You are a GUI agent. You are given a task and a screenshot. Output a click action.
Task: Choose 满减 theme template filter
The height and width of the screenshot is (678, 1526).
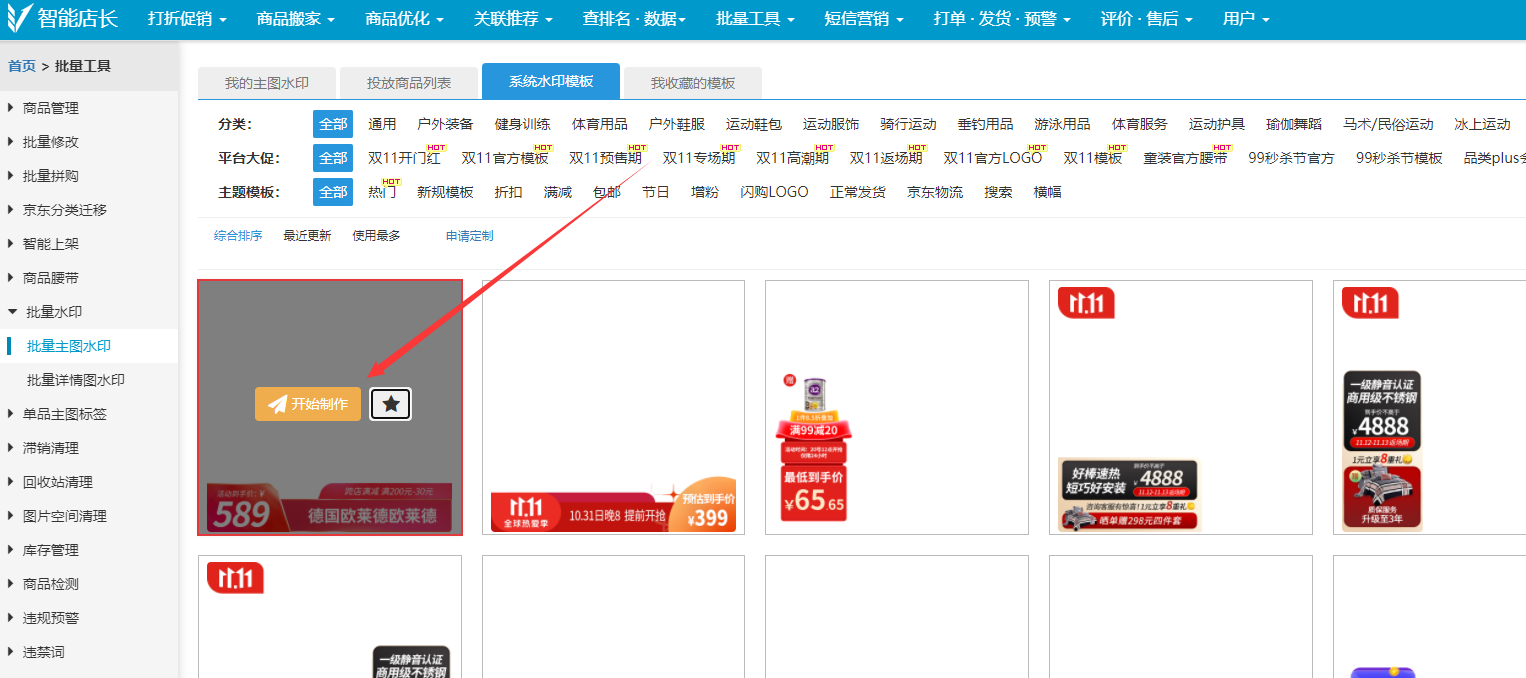tap(557, 192)
